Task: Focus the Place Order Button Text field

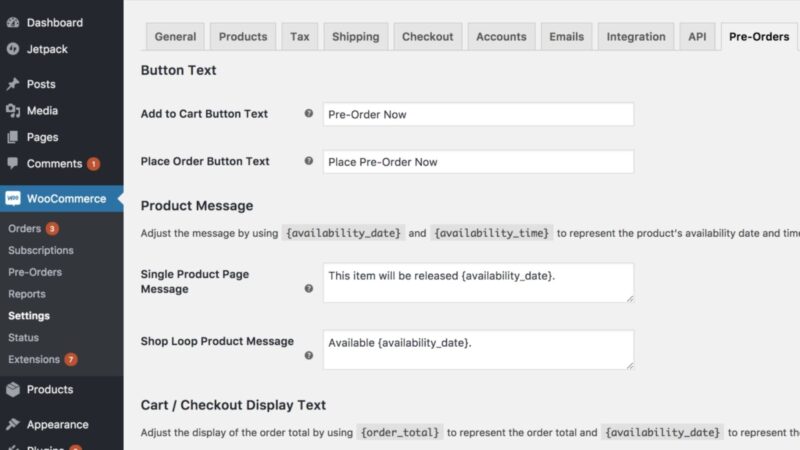Action: 478,162
